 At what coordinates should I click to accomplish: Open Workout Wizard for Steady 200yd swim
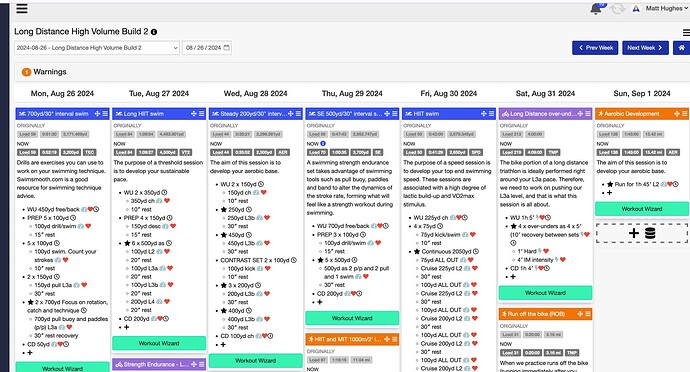[x=255, y=360]
